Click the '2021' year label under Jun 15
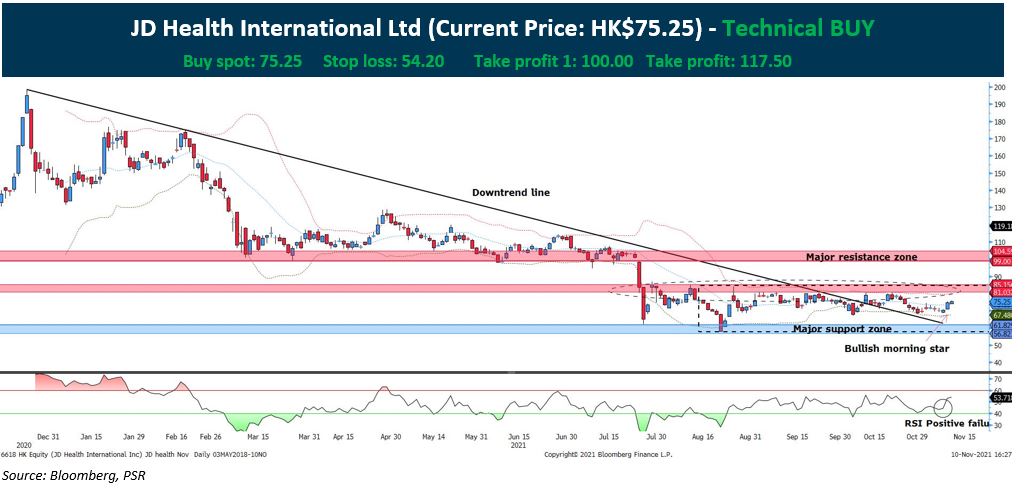This screenshot has height=488, width=1027. click(518, 444)
